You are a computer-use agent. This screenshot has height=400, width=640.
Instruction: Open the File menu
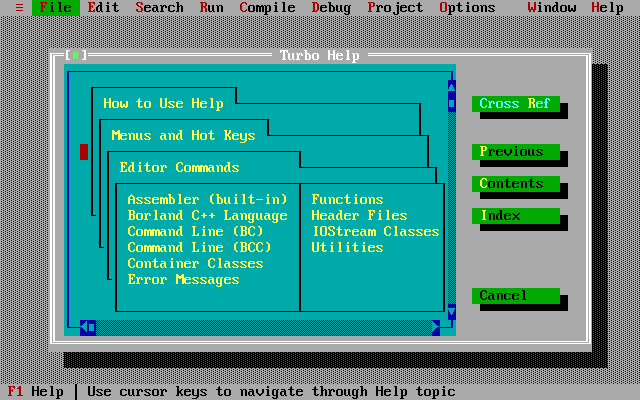(x=56, y=8)
